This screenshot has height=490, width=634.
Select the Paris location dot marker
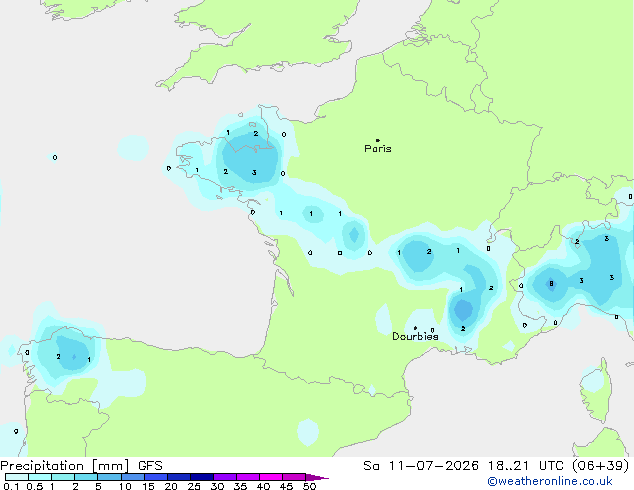[x=378, y=140]
